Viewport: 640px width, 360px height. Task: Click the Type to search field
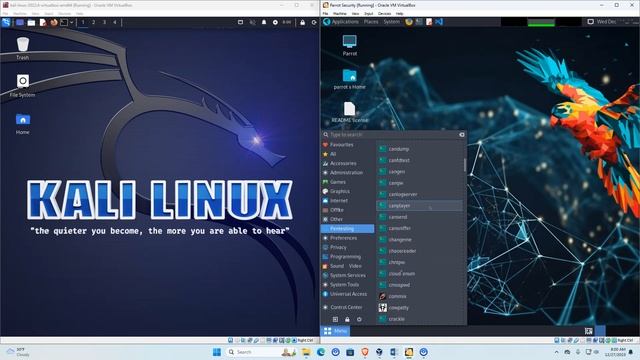pyautogui.click(x=393, y=134)
